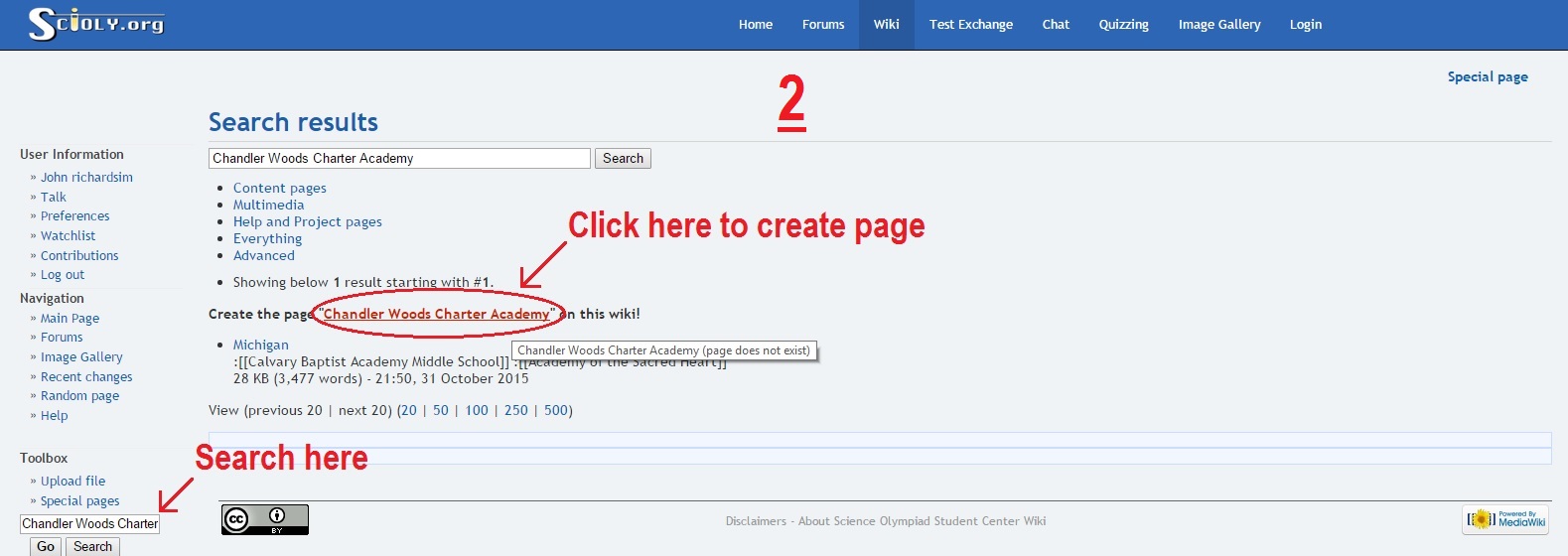Image resolution: width=1568 pixels, height=556 pixels.
Task: Click the sidebar search input box
Action: point(89,523)
